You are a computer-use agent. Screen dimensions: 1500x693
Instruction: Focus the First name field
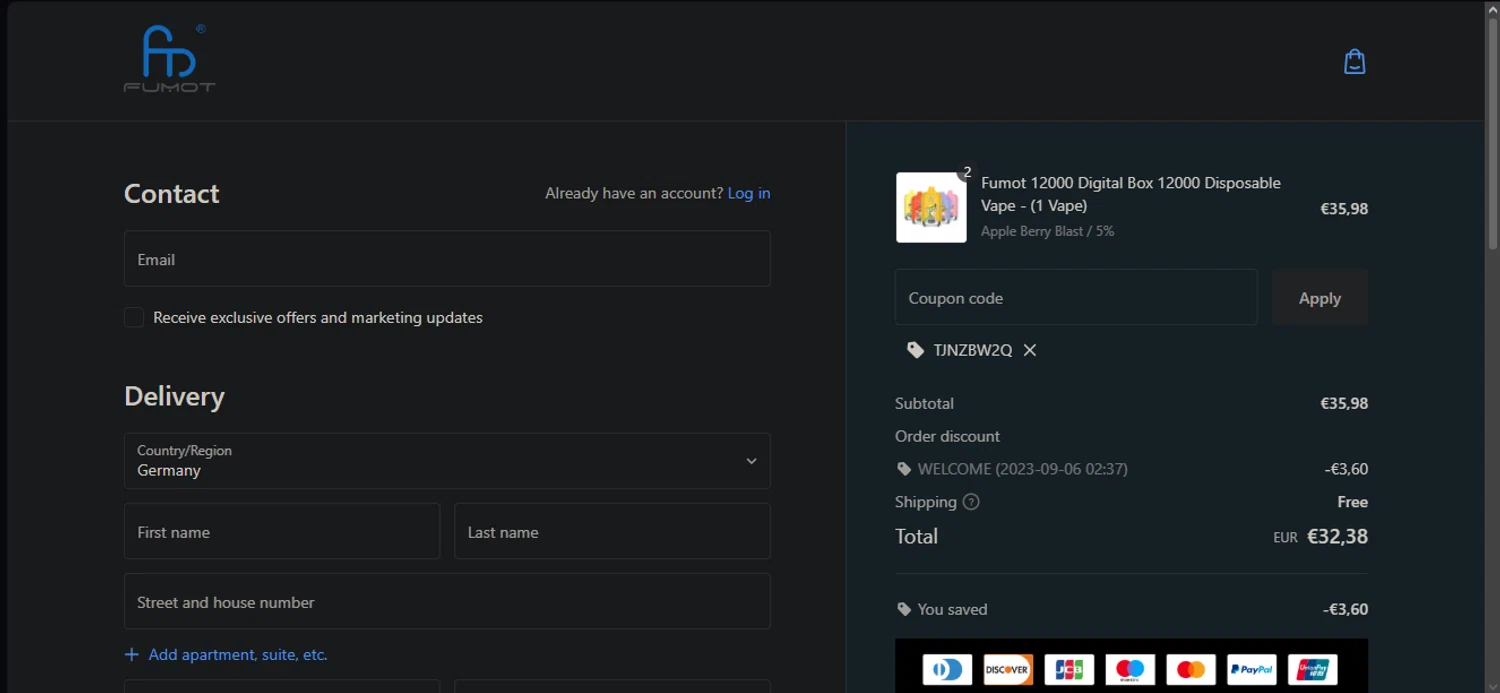tap(282, 531)
